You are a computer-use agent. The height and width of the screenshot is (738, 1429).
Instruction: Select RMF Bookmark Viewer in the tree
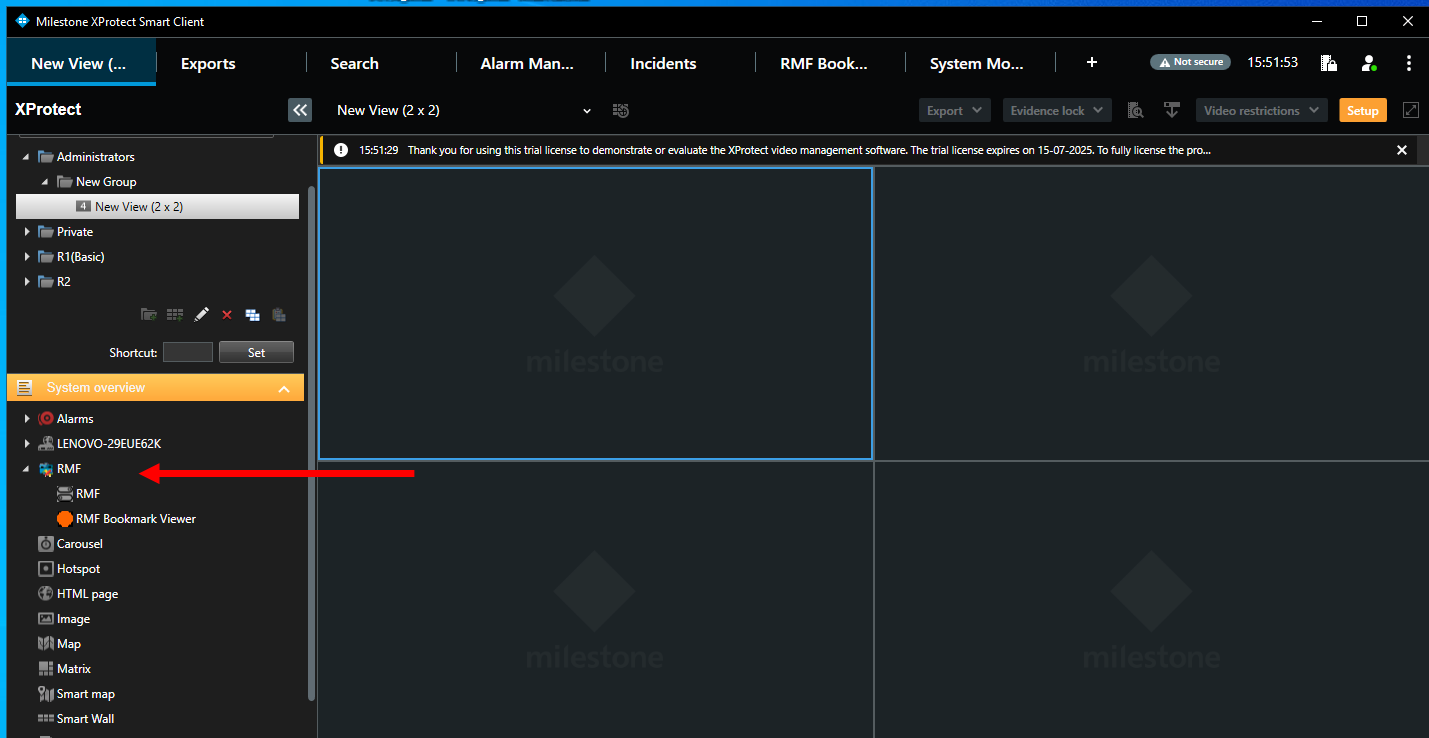(135, 519)
